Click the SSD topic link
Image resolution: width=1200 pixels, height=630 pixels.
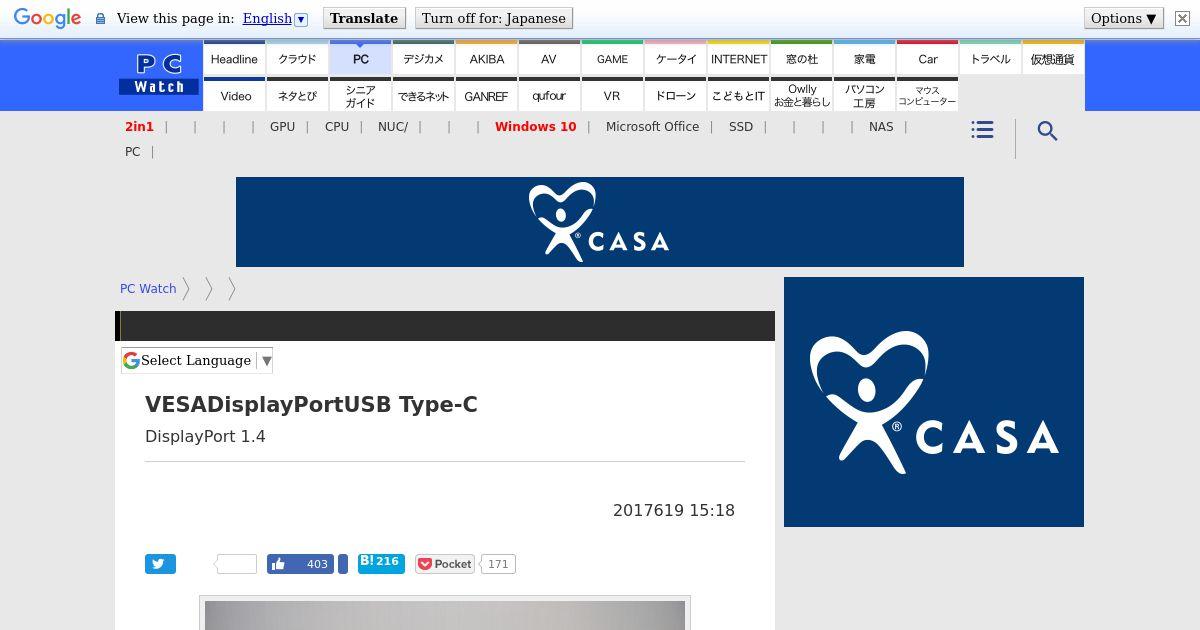point(741,126)
